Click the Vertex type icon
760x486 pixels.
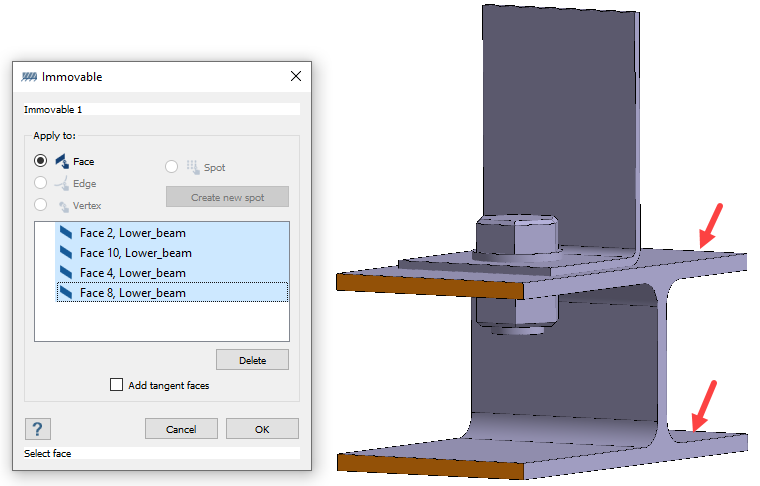click(61, 205)
